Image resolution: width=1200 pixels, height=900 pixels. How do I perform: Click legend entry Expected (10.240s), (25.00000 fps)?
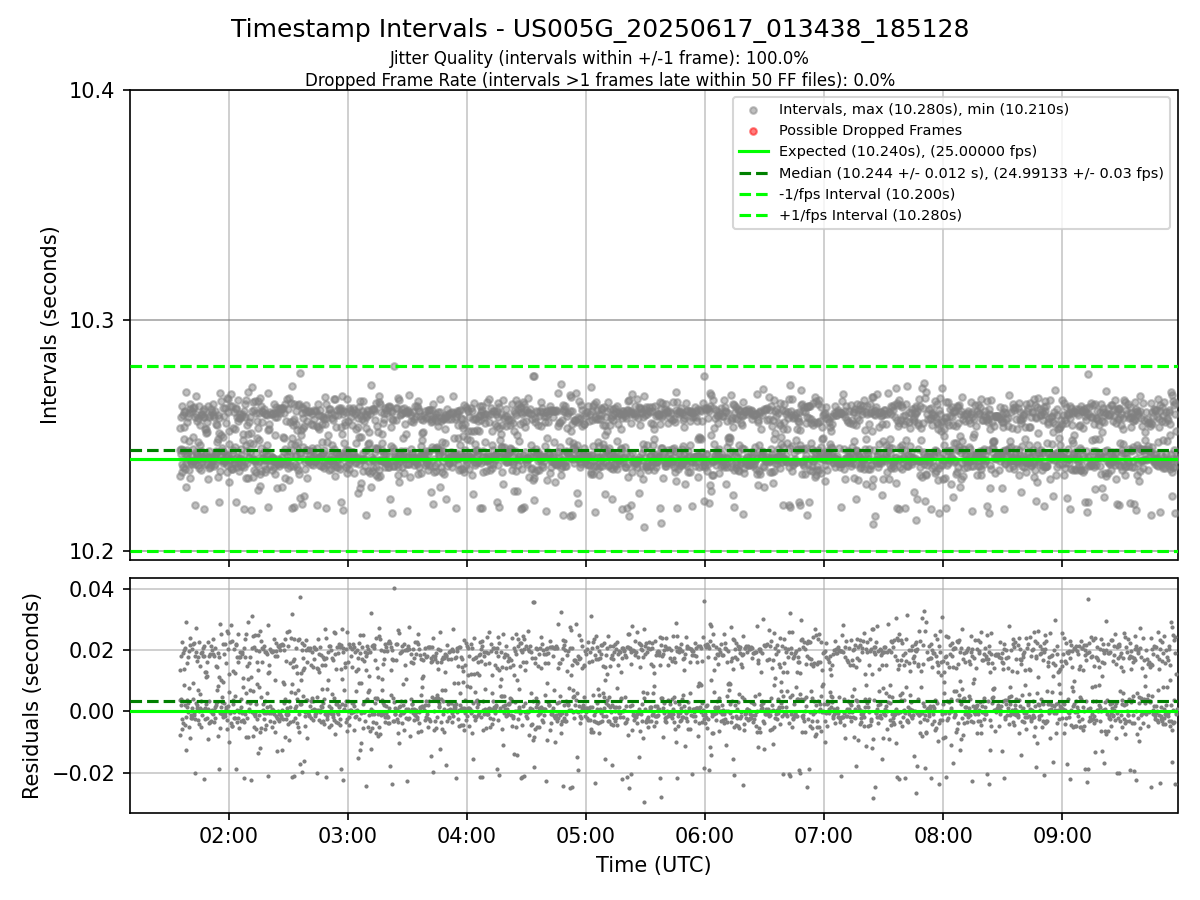tap(908, 151)
